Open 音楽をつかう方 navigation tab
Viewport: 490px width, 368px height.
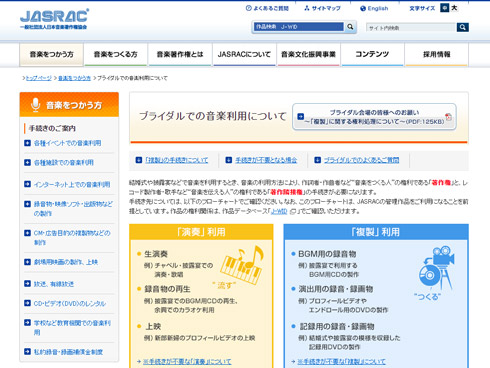(51, 54)
